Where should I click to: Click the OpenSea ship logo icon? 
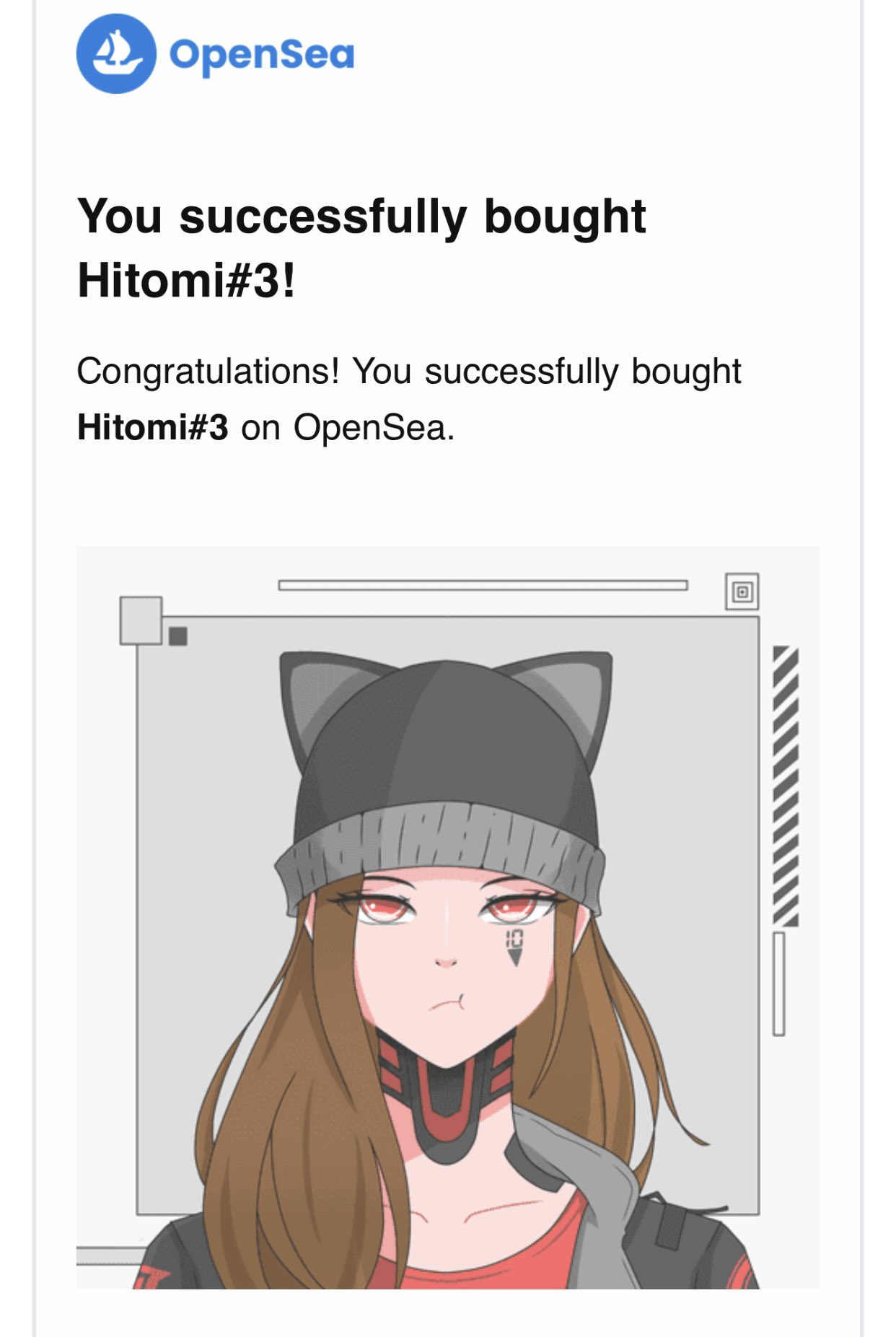pyautogui.click(x=116, y=53)
